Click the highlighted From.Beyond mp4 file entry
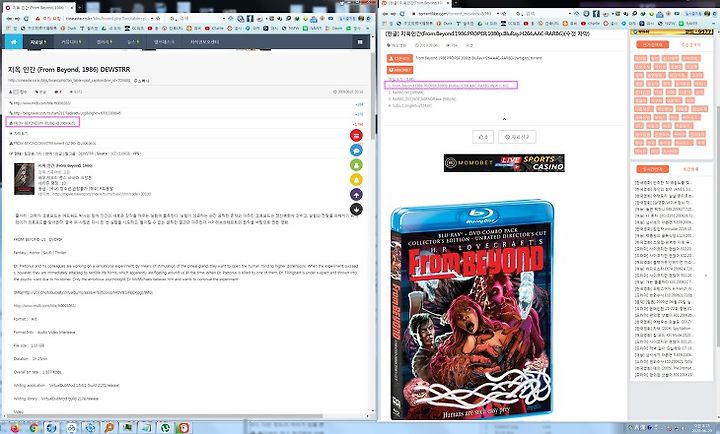 [451, 85]
